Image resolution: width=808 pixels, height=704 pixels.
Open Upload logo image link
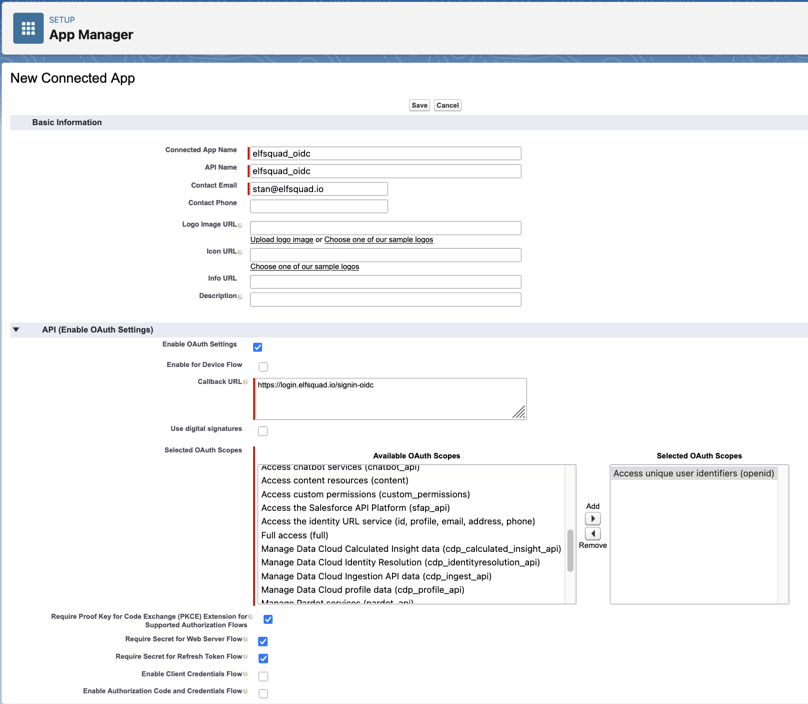[x=282, y=240]
